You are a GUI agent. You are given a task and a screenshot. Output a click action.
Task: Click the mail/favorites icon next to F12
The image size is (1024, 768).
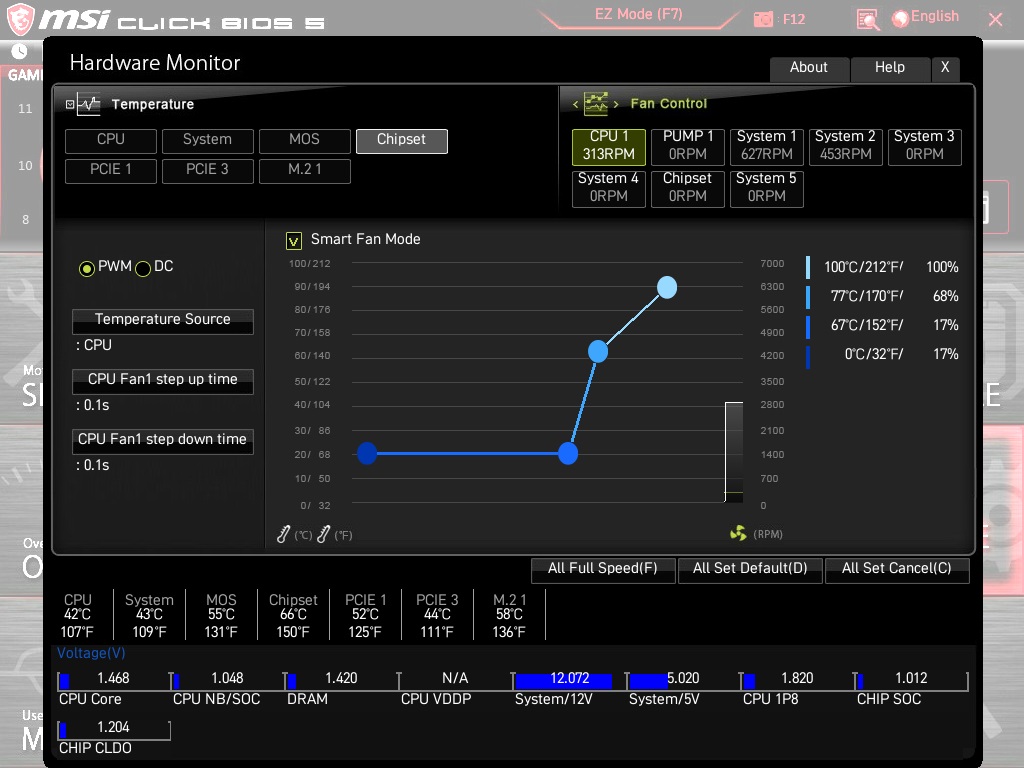click(866, 18)
